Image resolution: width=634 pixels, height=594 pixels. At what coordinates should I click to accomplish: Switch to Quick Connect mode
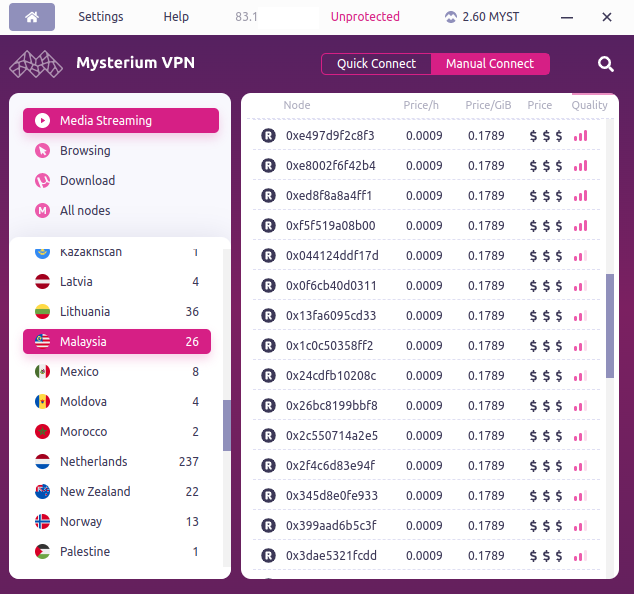point(376,64)
